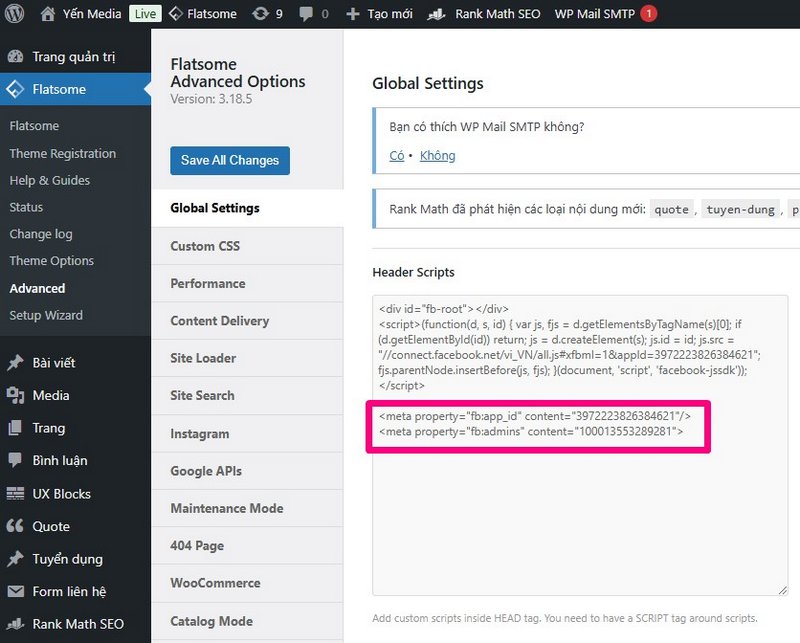
Task: Click the tuyen-dung content type tag
Action: point(740,209)
